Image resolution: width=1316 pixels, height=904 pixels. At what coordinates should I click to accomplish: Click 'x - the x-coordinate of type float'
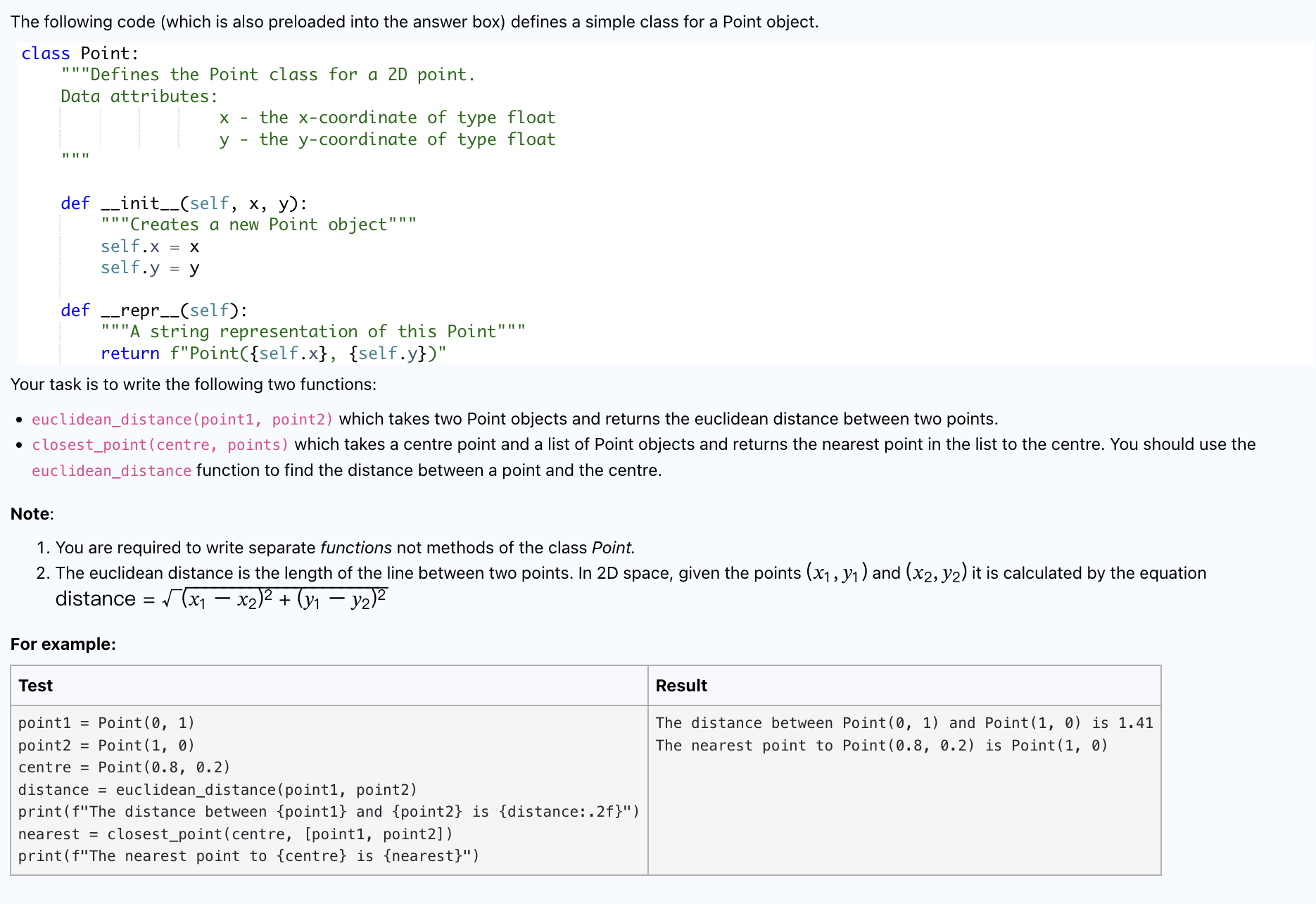tap(387, 118)
